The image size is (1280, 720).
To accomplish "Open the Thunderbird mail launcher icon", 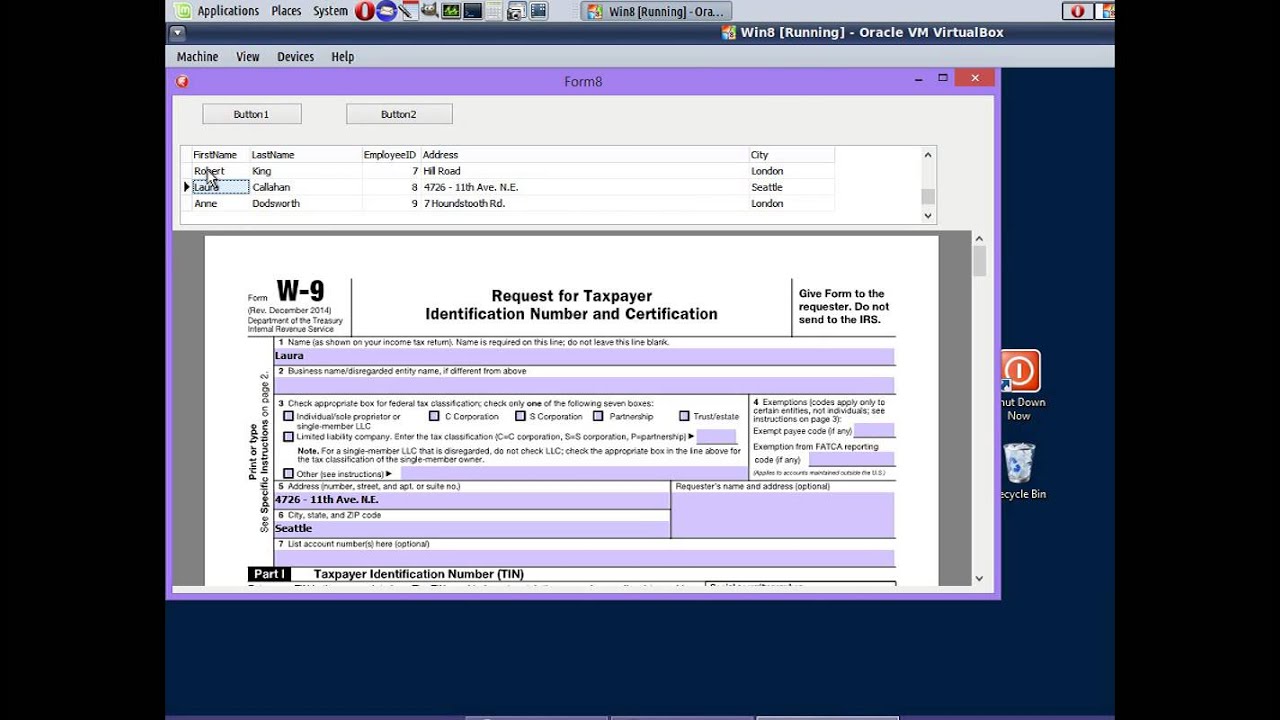I will point(386,11).
